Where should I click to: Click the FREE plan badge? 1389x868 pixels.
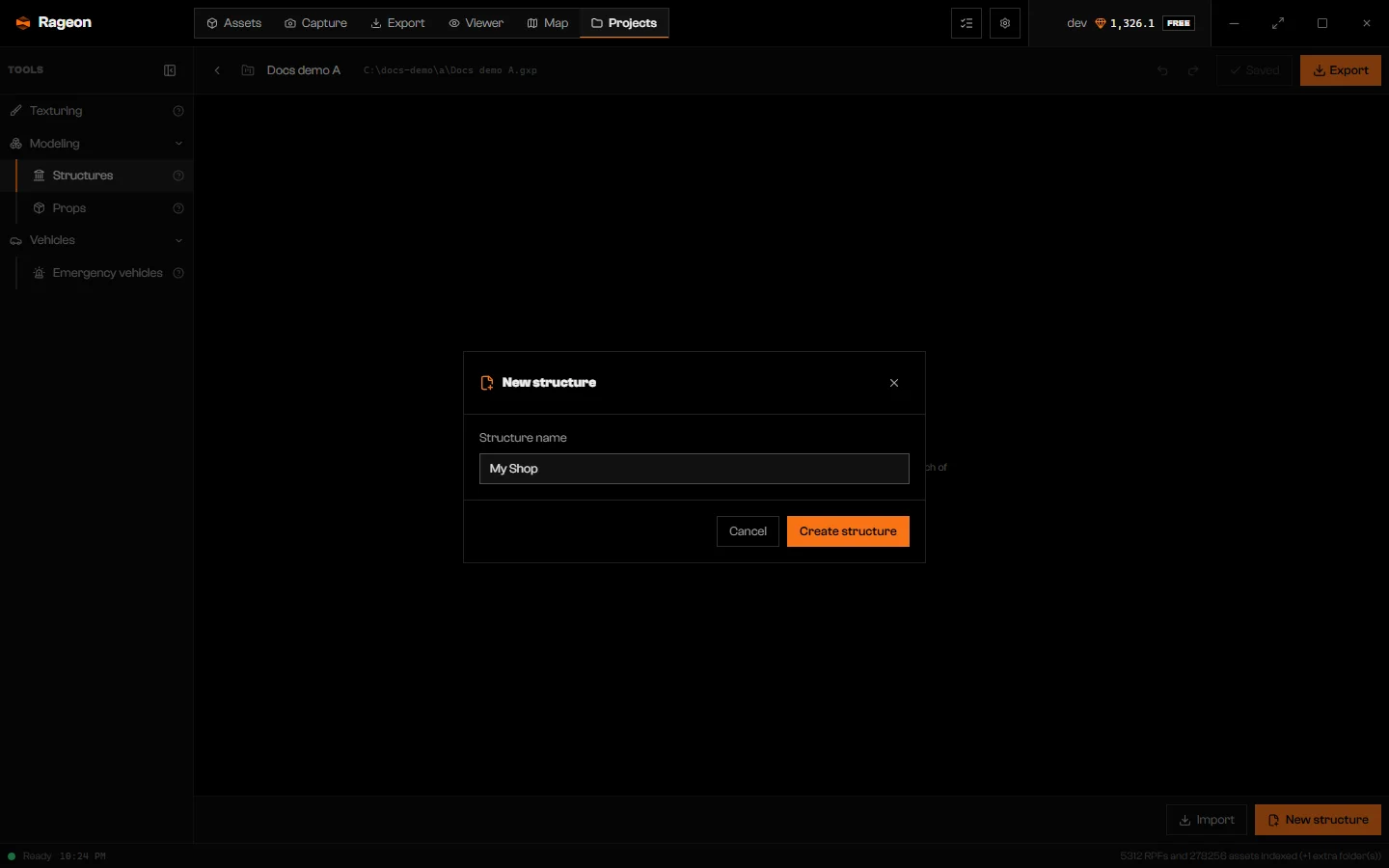(x=1179, y=23)
